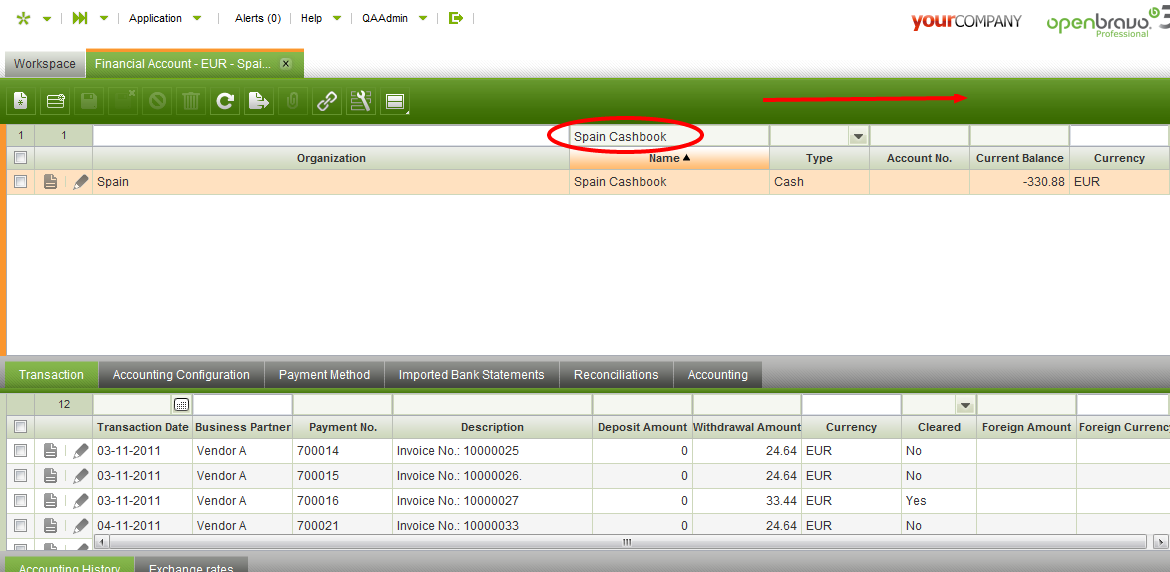Viewport: 1170px width, 572px height.
Task: Open the Accounting Configuration tab
Action: pos(181,375)
